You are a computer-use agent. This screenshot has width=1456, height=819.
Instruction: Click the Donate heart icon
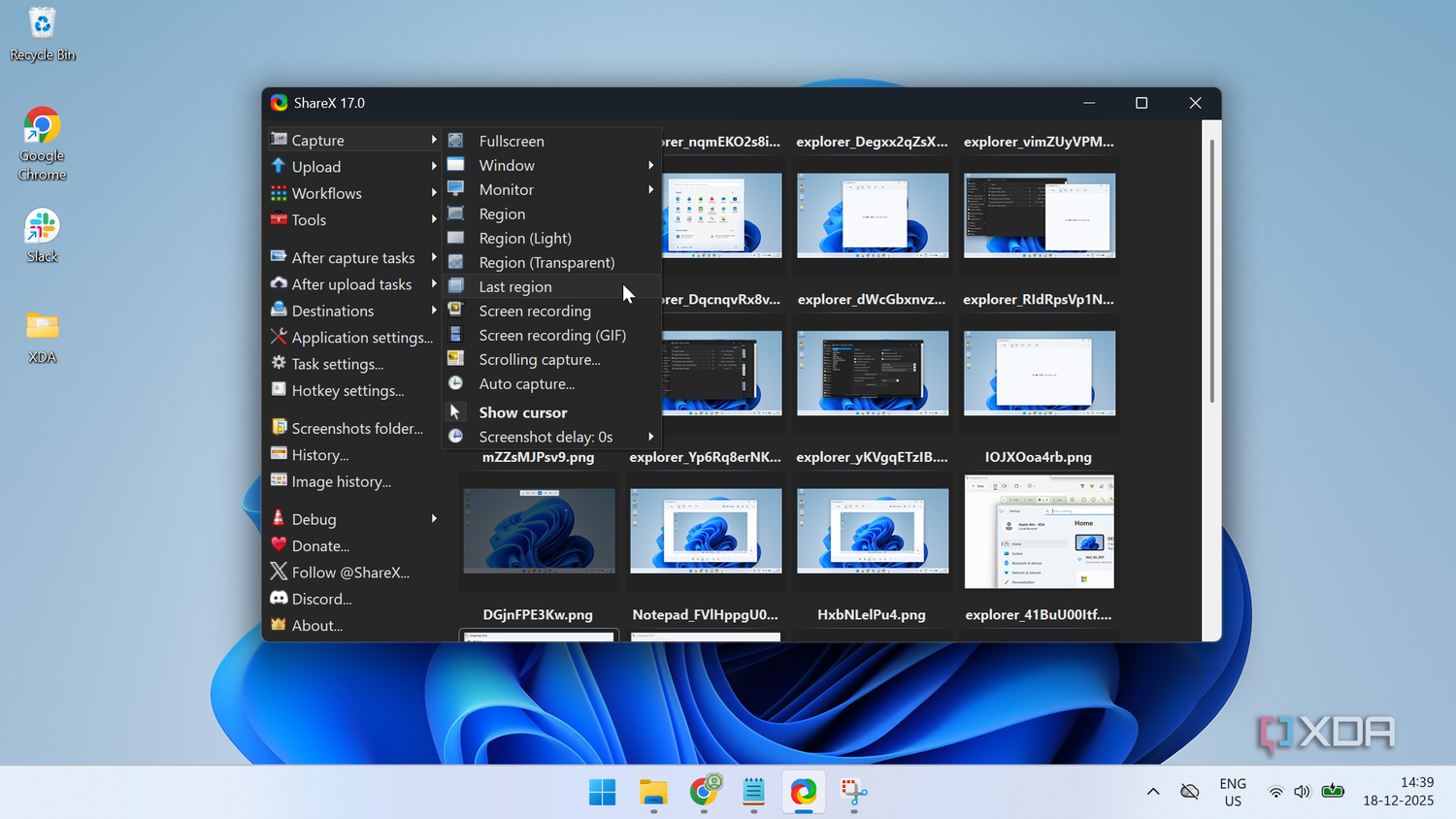(279, 545)
